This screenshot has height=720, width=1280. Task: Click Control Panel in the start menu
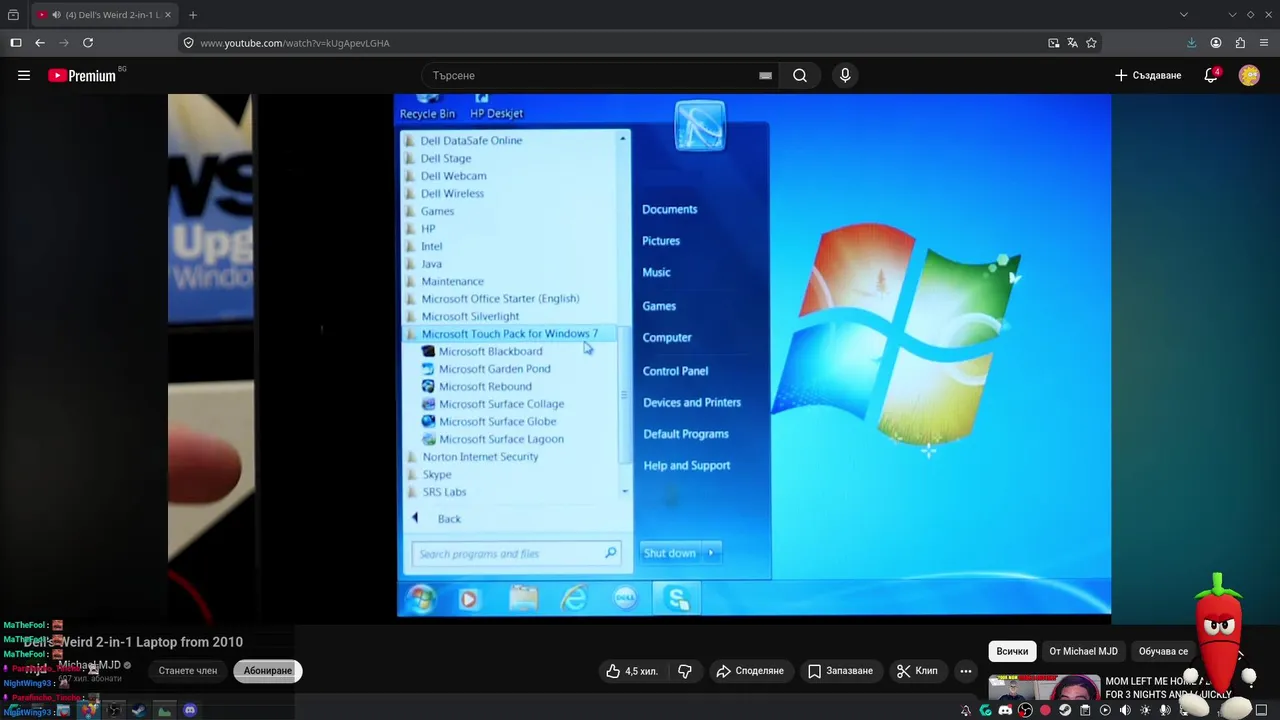[x=675, y=371]
